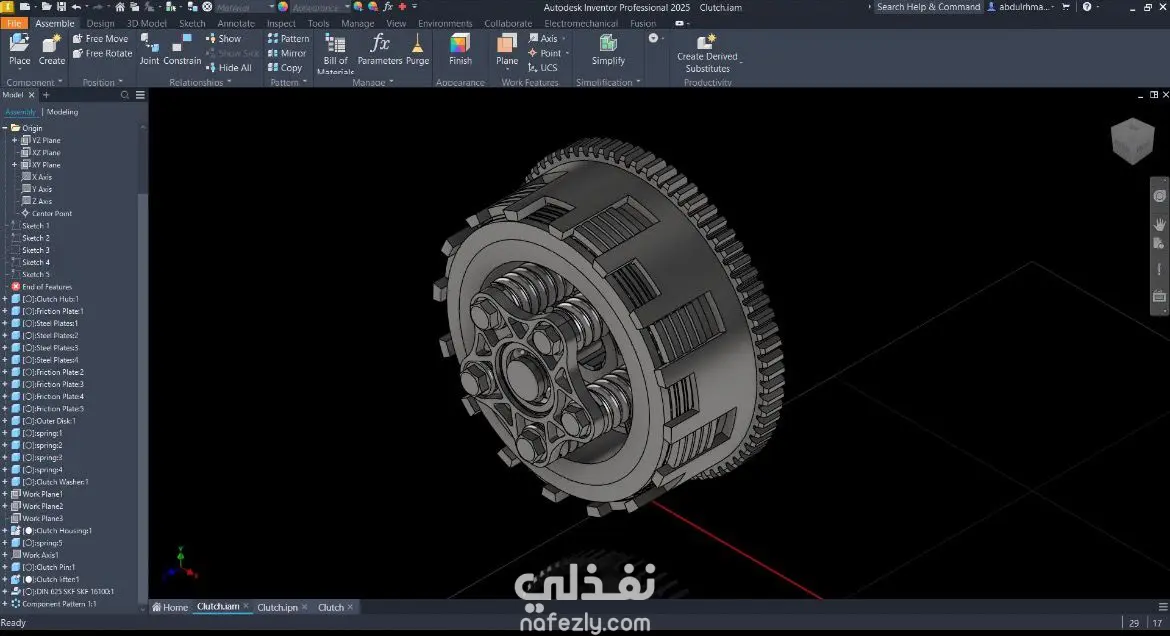
Task: Click the work Point tool
Action: [x=545, y=53]
